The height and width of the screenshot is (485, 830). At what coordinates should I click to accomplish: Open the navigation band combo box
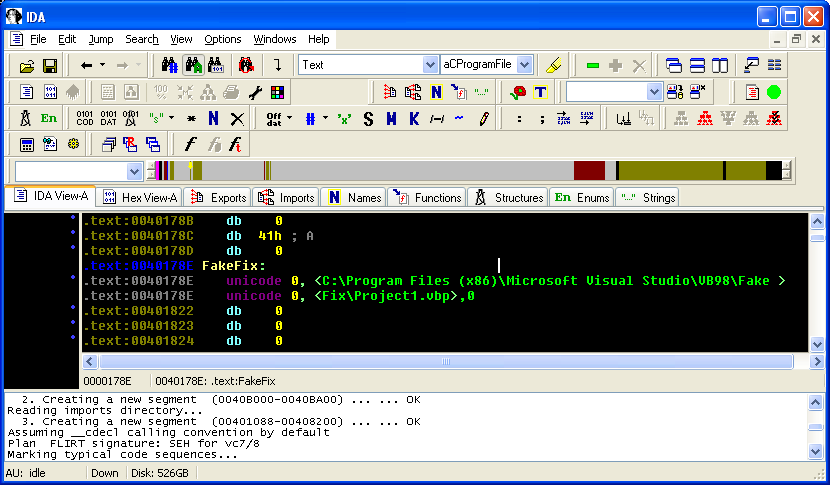coord(78,171)
